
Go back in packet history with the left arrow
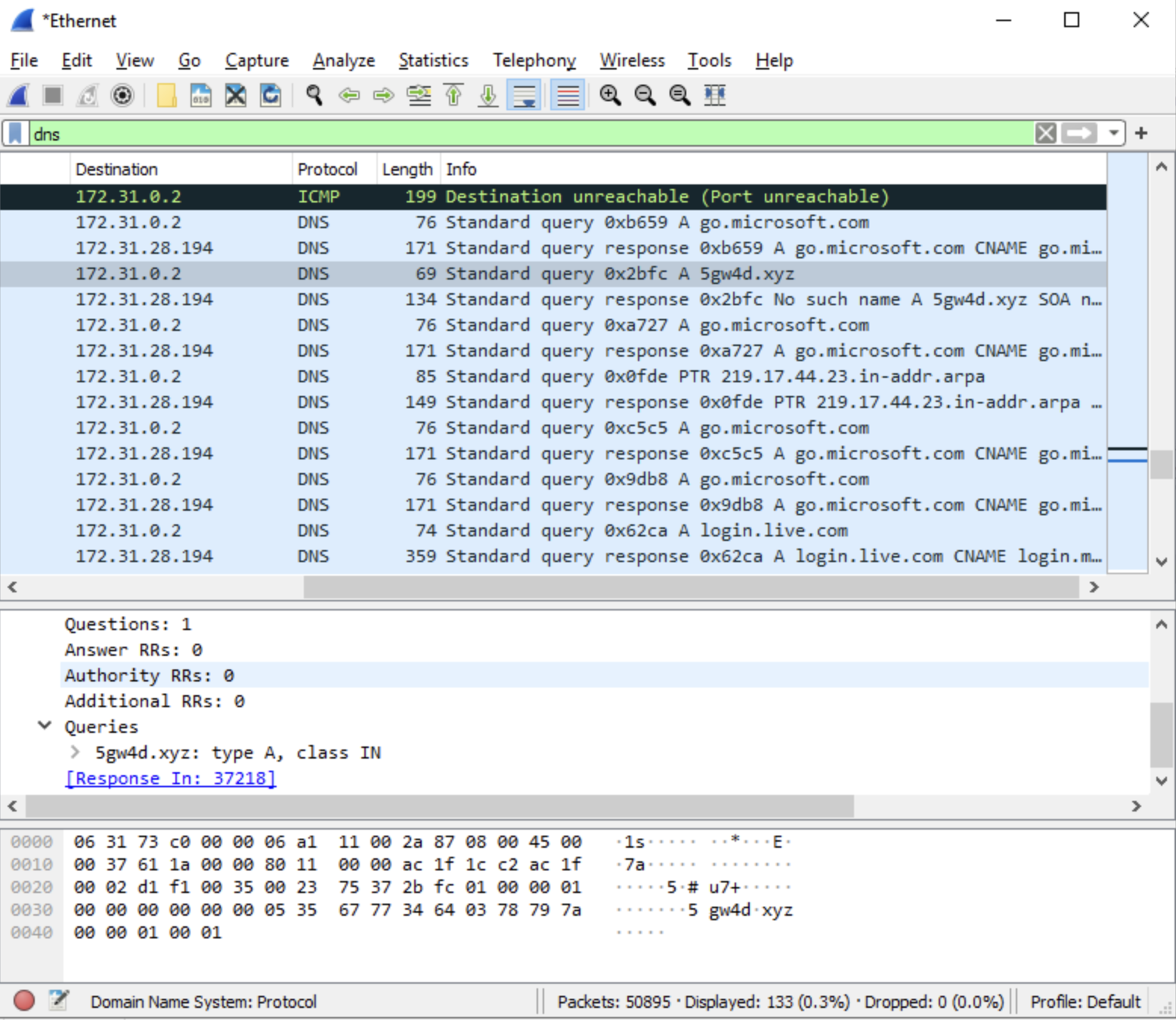(349, 95)
